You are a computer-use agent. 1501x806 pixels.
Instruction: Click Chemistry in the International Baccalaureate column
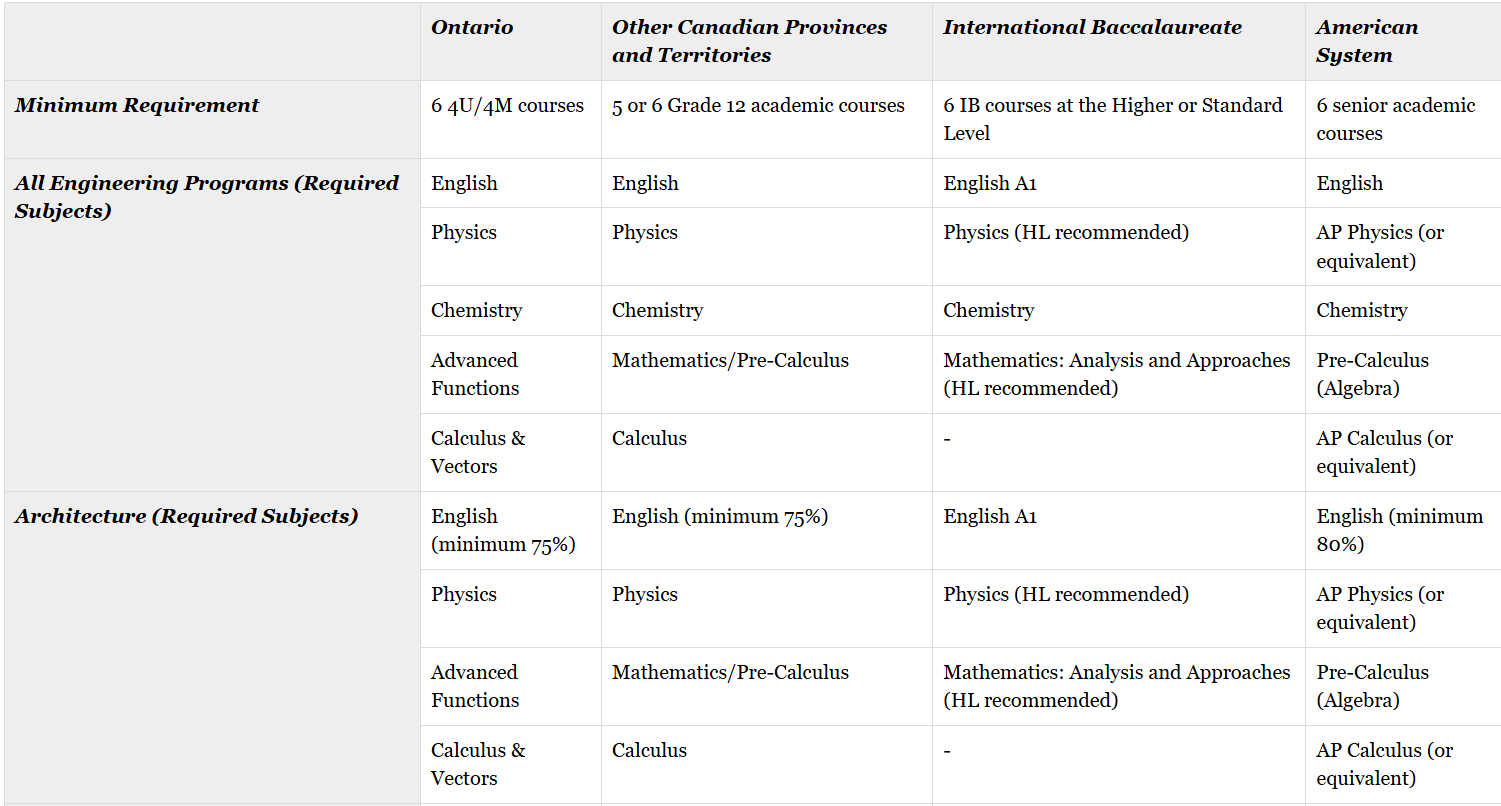tap(988, 310)
